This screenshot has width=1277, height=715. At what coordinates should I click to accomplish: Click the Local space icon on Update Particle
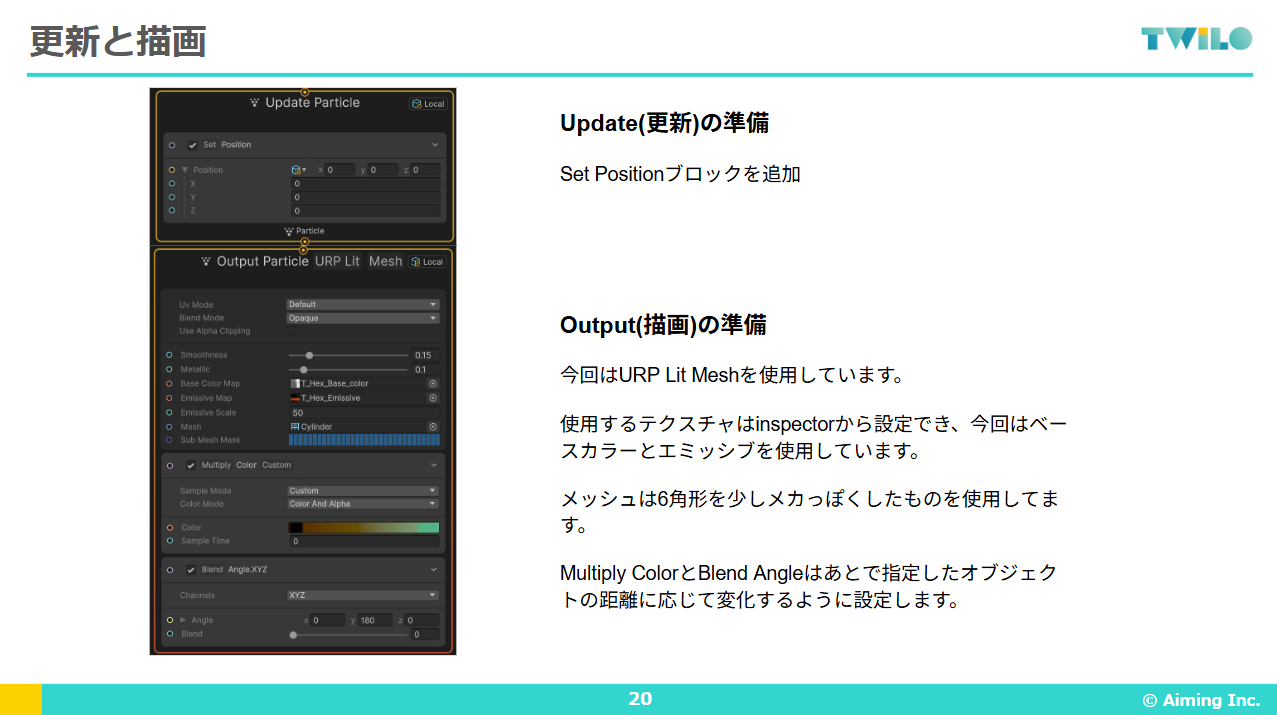[428, 104]
